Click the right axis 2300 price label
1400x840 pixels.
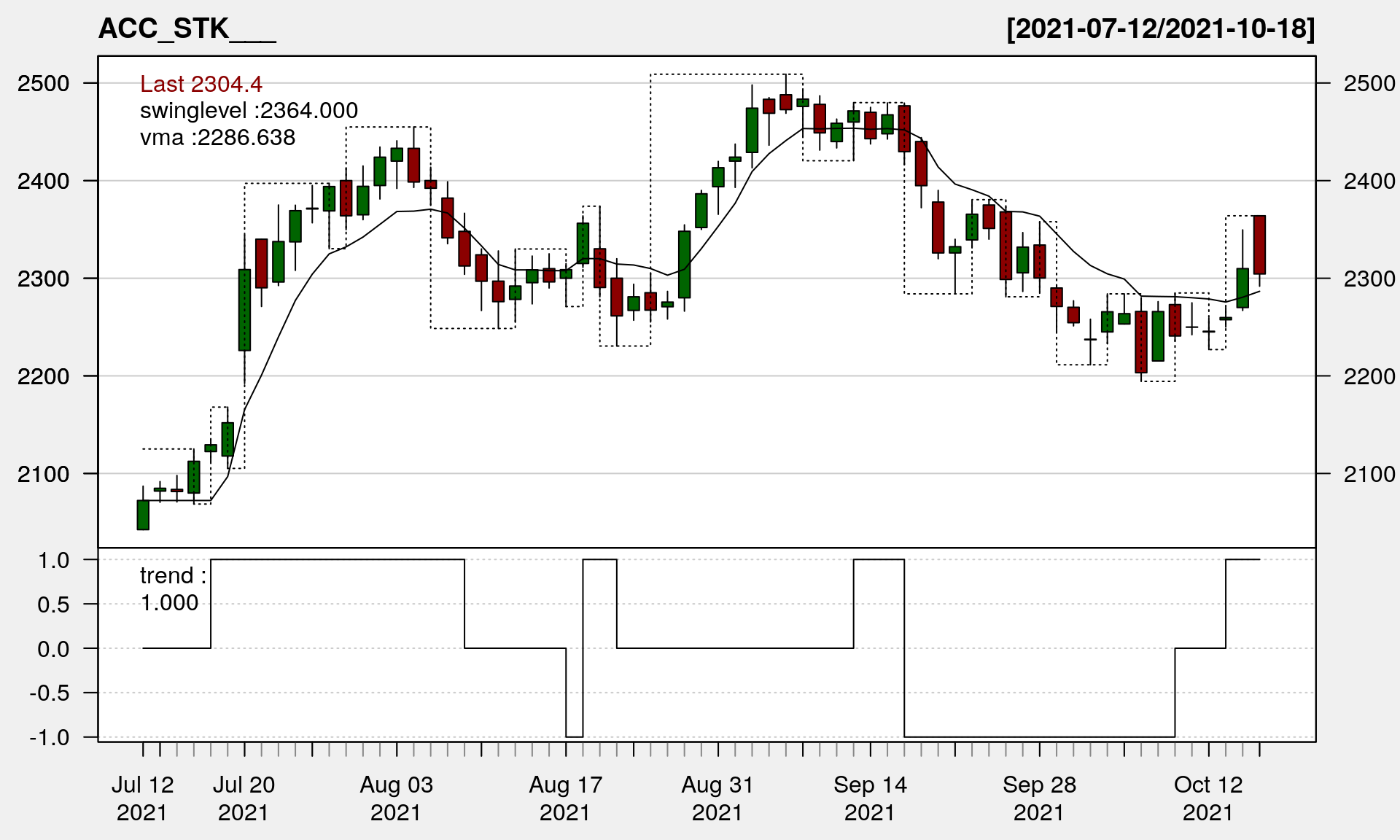tap(1369, 279)
